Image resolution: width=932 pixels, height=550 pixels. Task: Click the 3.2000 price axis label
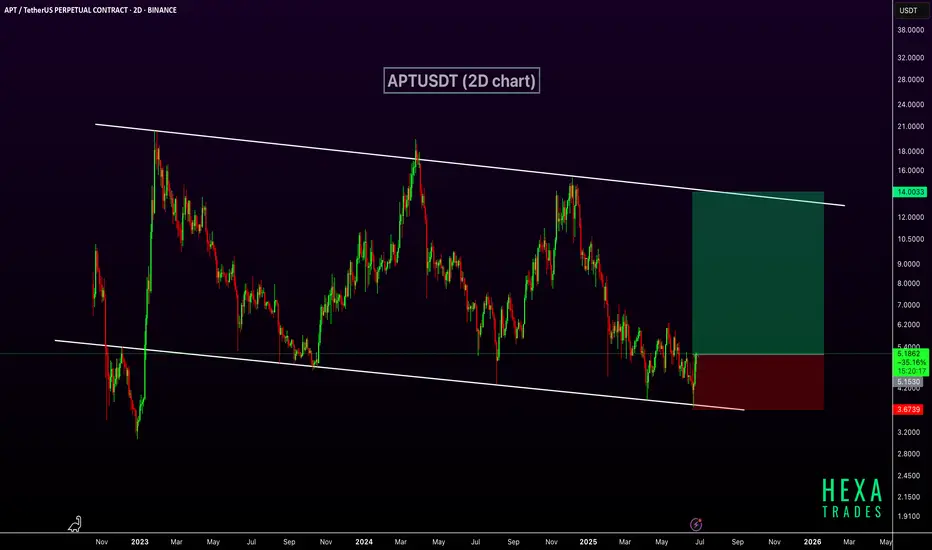pyautogui.click(x=911, y=432)
